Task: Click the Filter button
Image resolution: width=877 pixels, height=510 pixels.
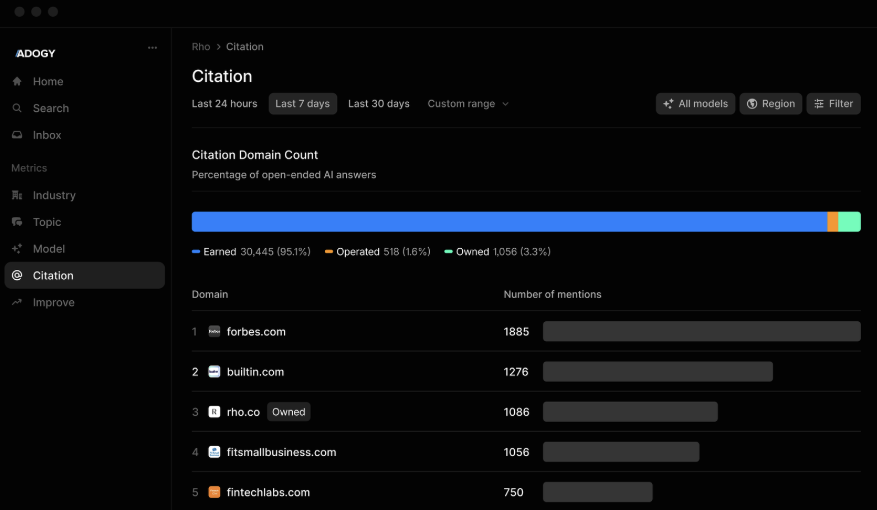Action: [833, 104]
